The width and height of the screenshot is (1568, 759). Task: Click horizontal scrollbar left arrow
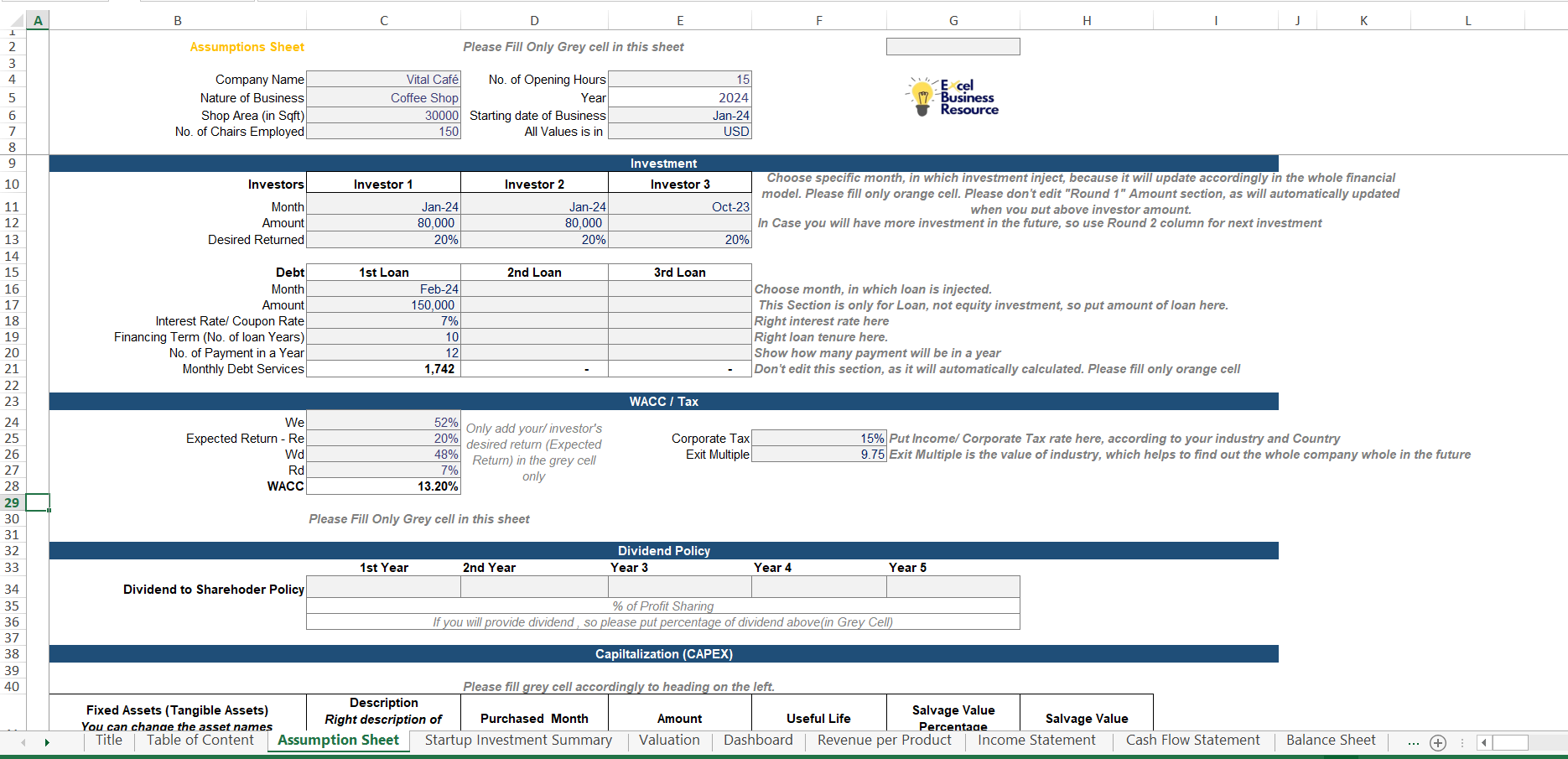(1484, 742)
